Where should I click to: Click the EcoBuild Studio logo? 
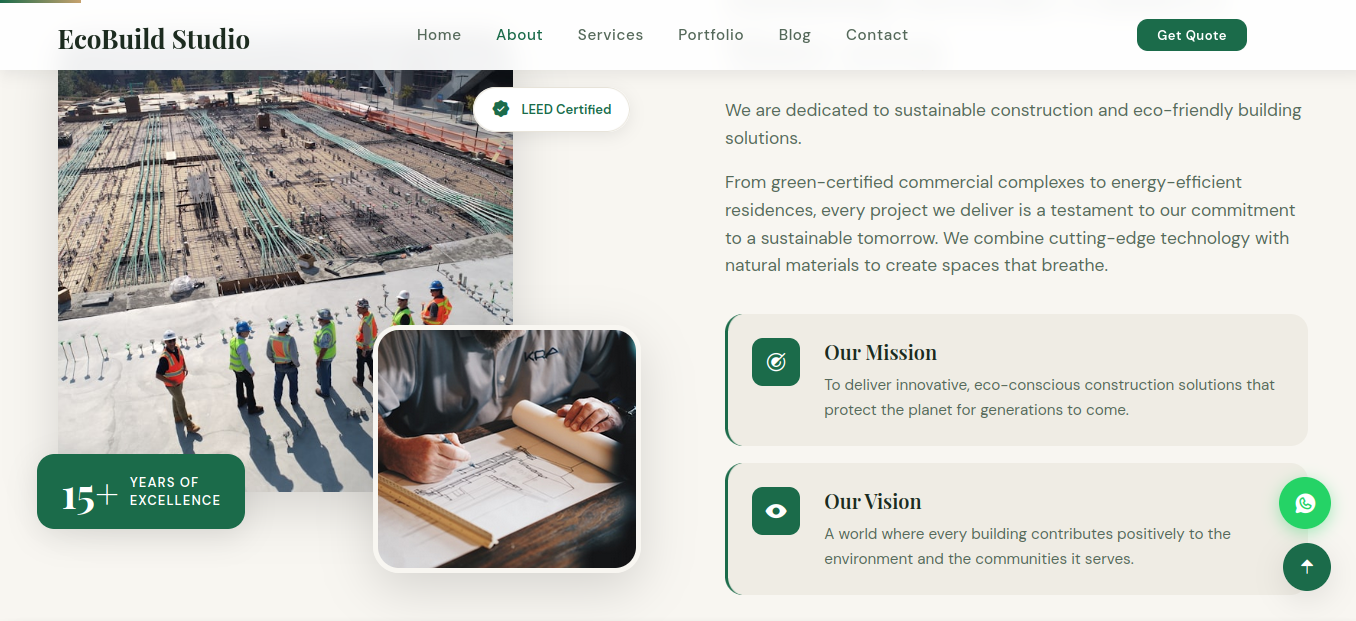[154, 39]
